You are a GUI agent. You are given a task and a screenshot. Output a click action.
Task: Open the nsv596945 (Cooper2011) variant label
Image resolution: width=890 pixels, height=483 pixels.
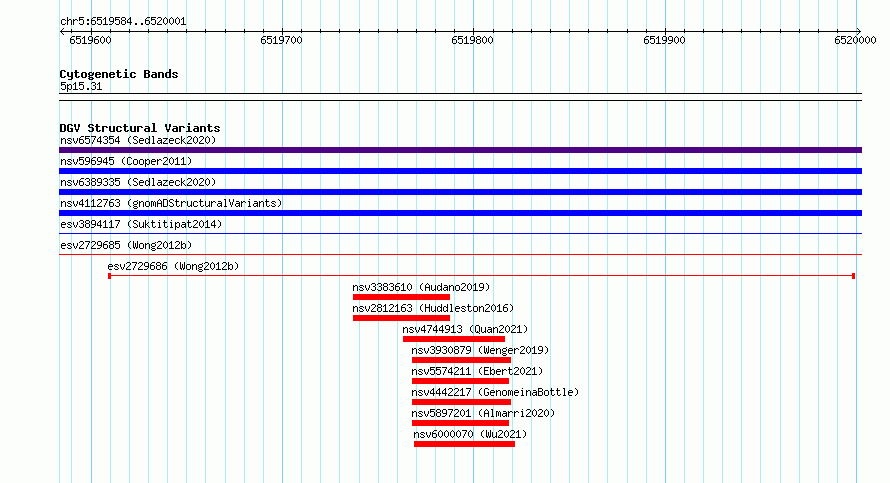pos(126,161)
